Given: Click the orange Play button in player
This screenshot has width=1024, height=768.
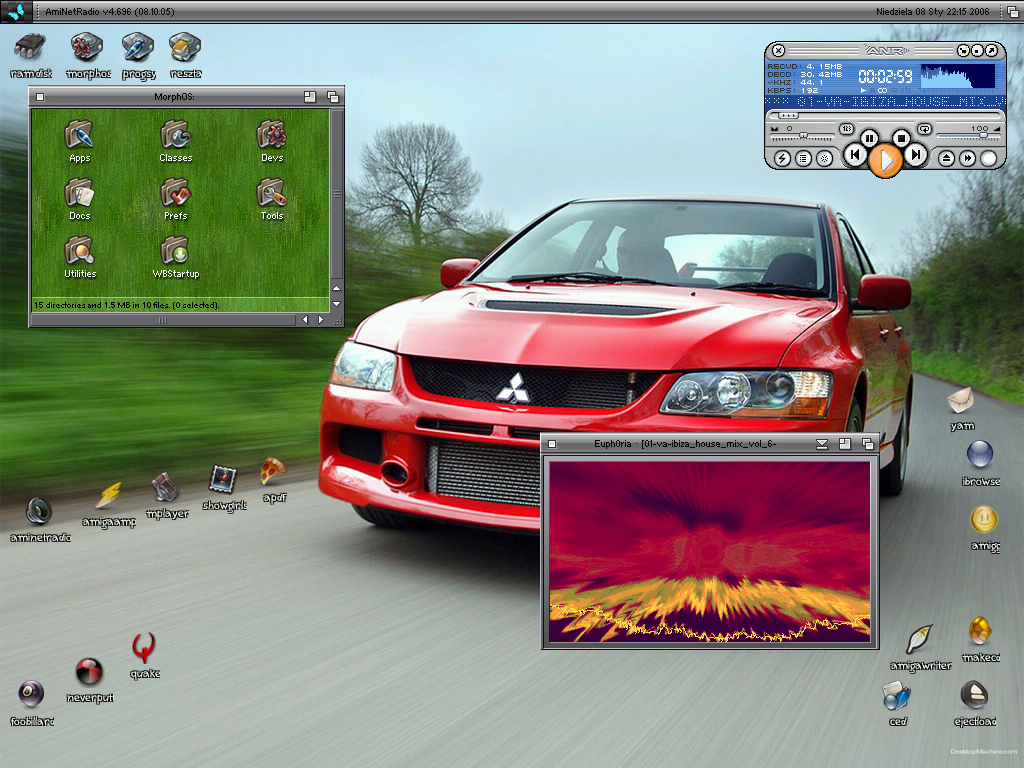Looking at the screenshot, I should 886,159.
